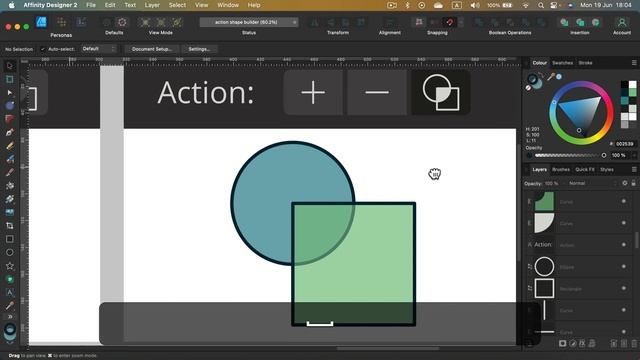Click the delete layer trash icon
The image size is (640, 360).
tap(634, 344)
